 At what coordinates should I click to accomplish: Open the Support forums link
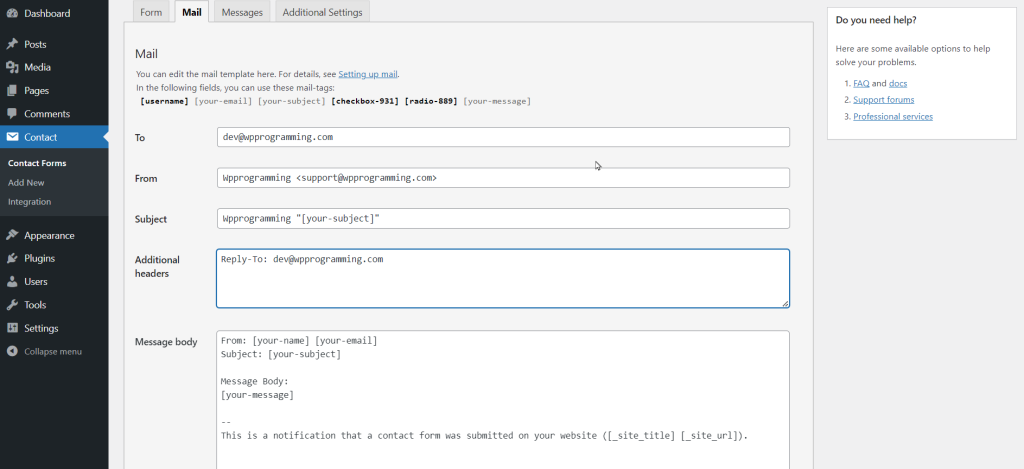883,100
